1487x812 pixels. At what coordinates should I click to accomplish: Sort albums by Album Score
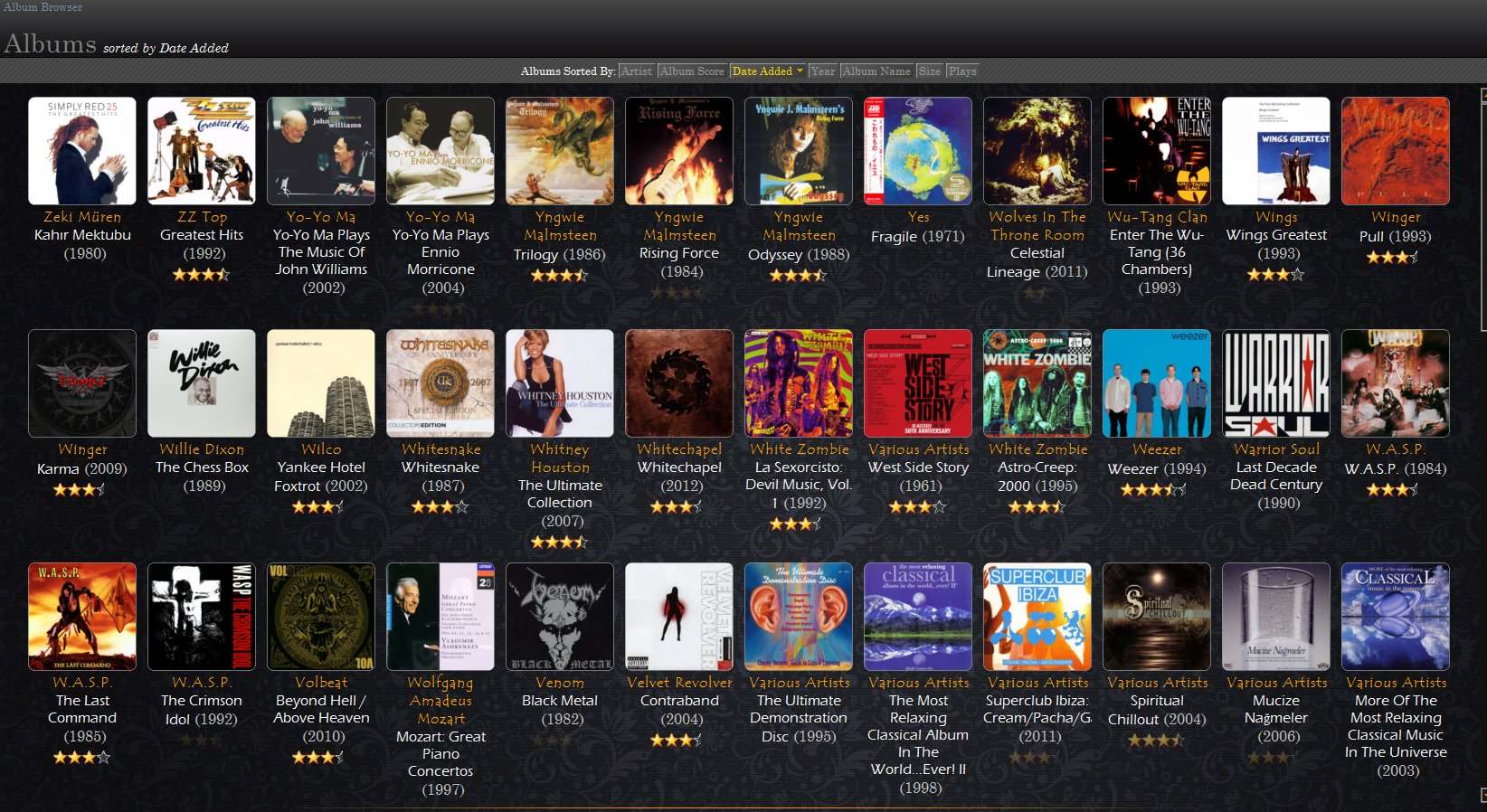(x=692, y=71)
